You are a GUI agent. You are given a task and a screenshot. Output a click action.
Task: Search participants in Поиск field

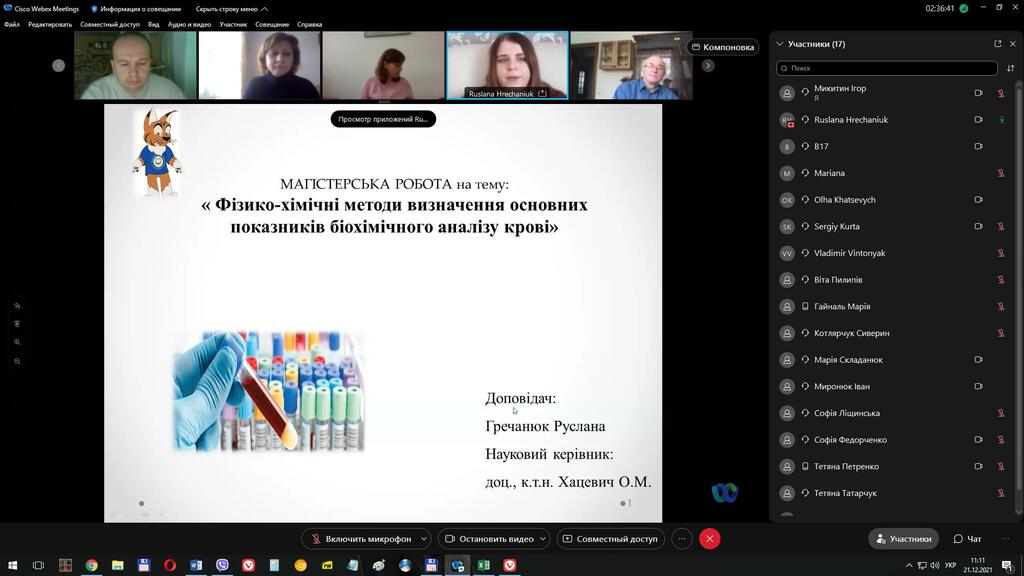pyautogui.click(x=887, y=68)
